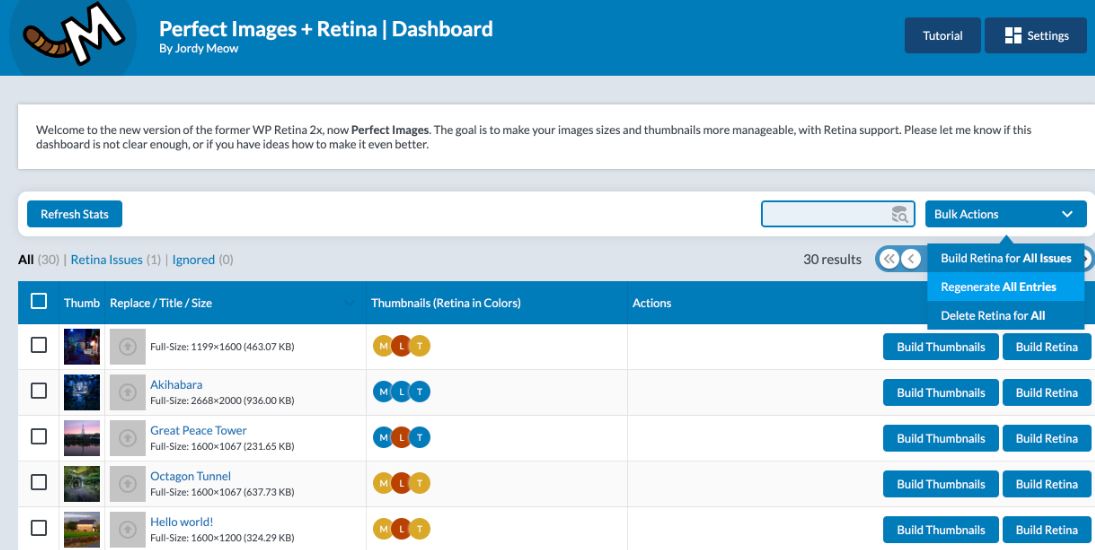Build Retina for Octagon Tunnel
This screenshot has width=1095, height=550.
1047,484
